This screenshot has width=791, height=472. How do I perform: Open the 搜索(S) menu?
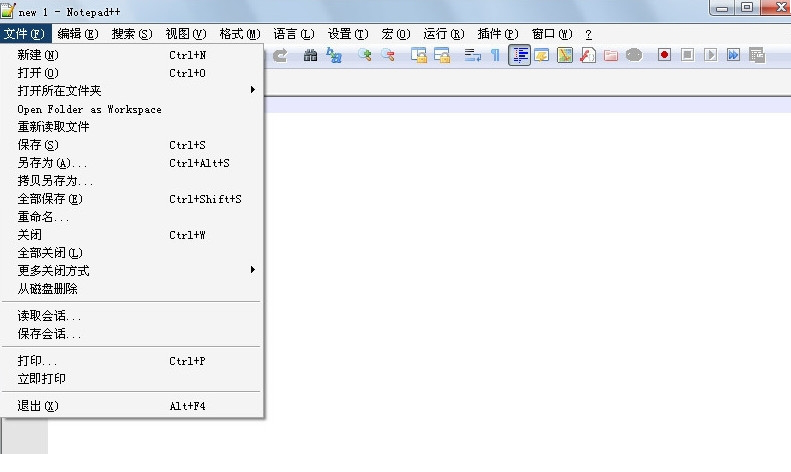(132, 34)
